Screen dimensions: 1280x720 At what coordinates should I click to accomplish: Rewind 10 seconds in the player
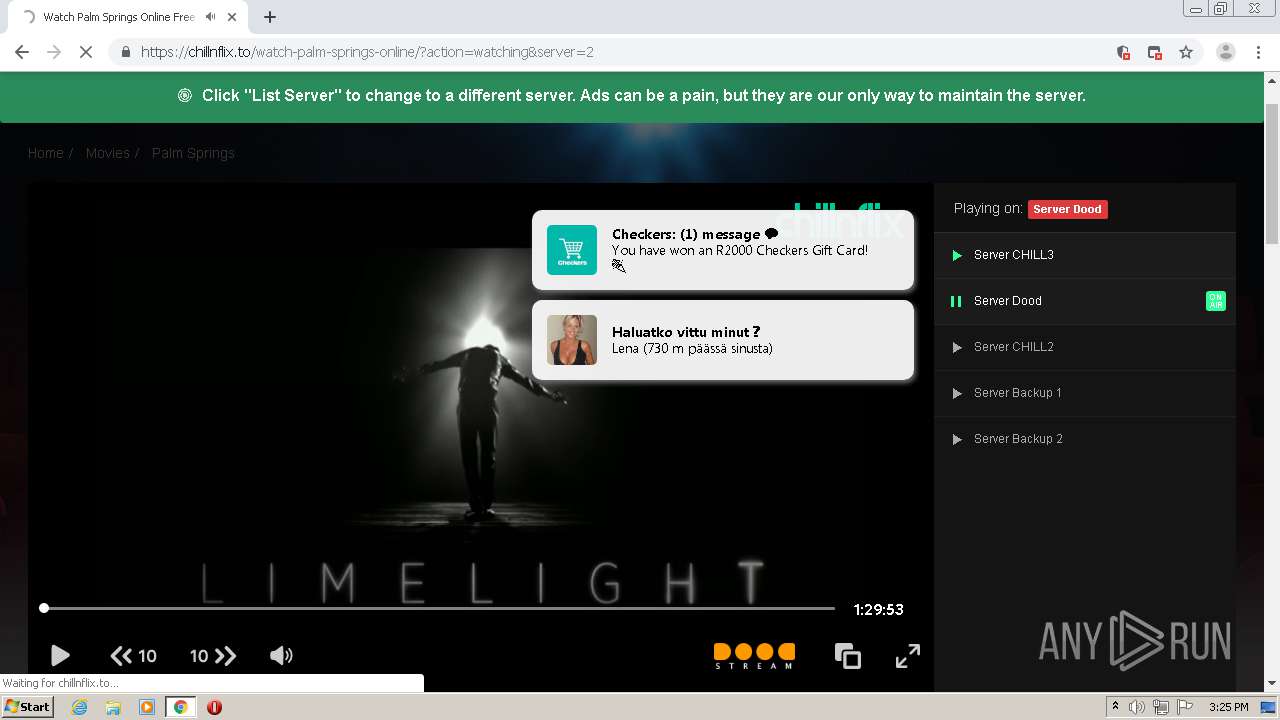pos(133,656)
